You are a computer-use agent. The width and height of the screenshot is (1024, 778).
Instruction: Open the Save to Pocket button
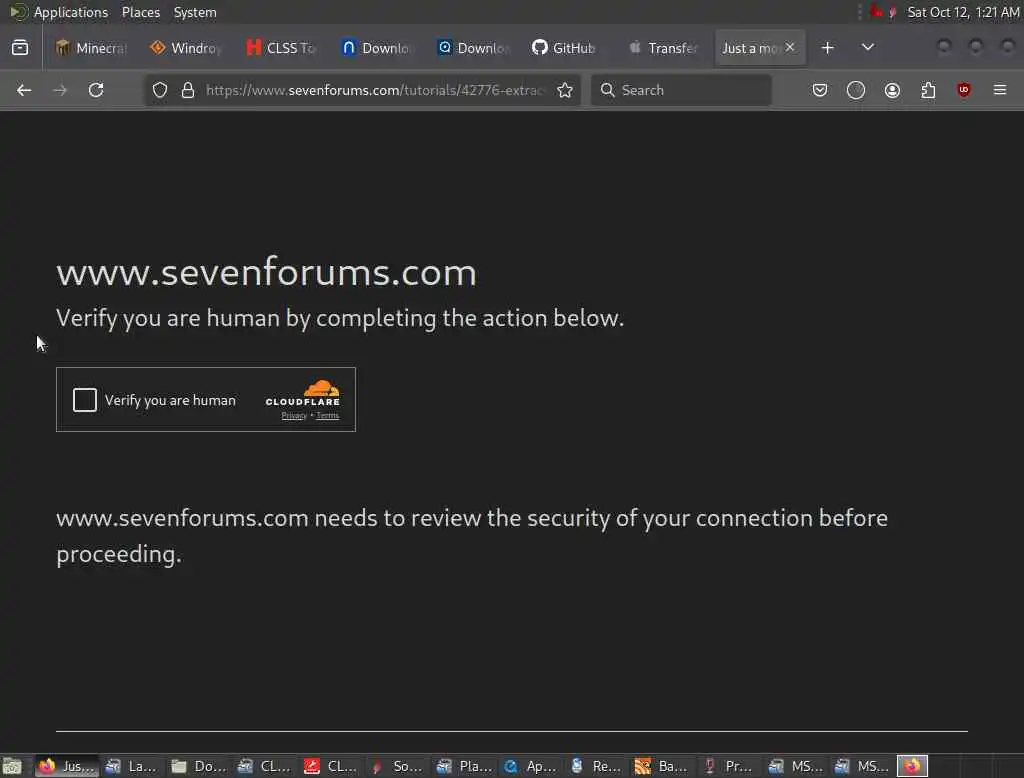(820, 90)
